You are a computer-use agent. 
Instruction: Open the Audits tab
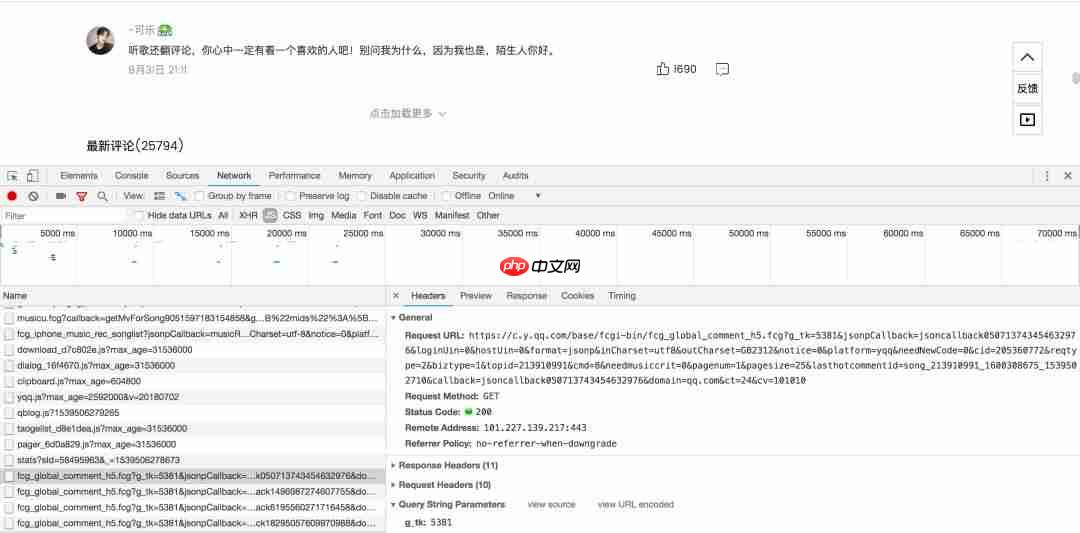515,176
